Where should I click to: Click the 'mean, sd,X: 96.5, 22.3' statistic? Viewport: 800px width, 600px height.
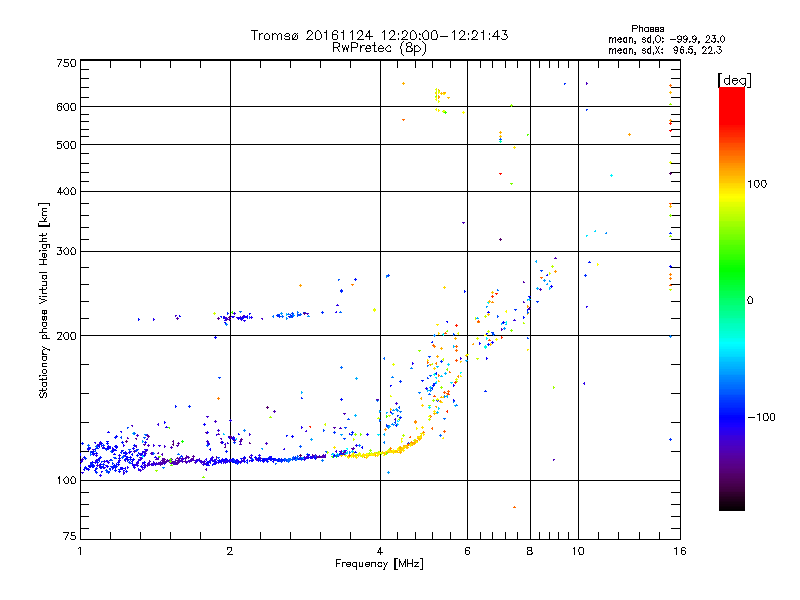665,50
